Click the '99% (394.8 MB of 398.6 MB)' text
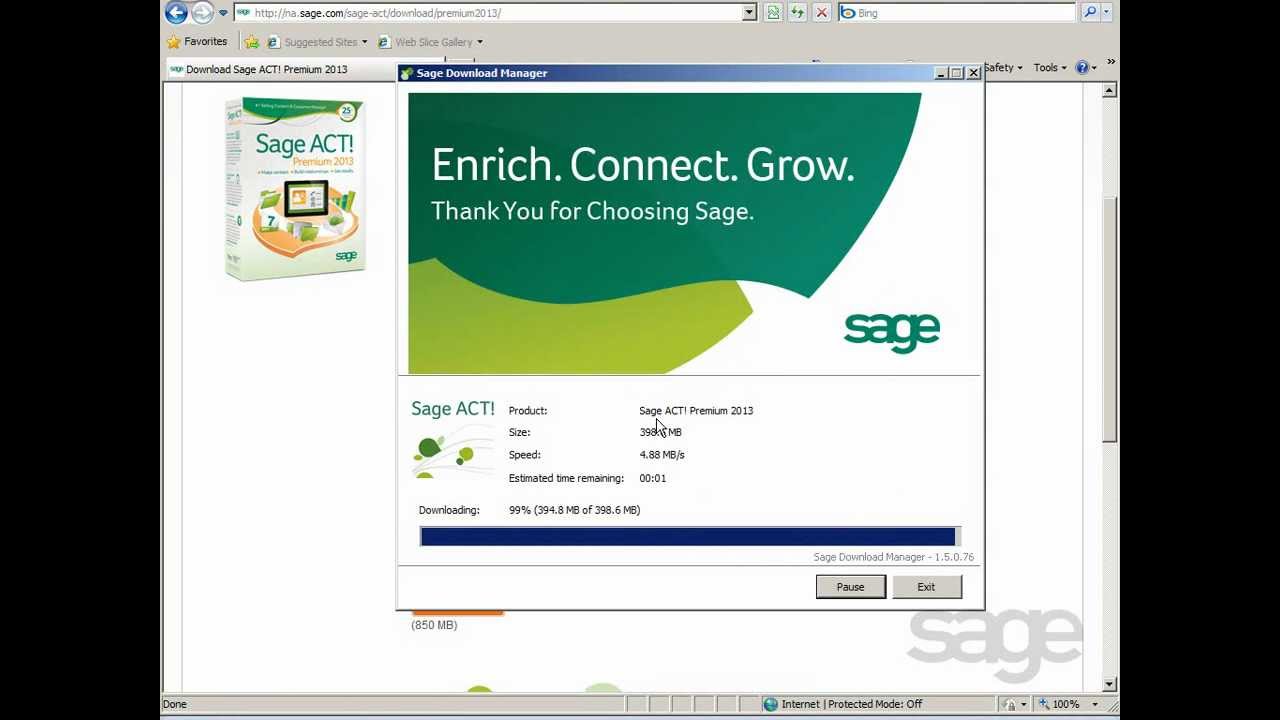 (574, 510)
